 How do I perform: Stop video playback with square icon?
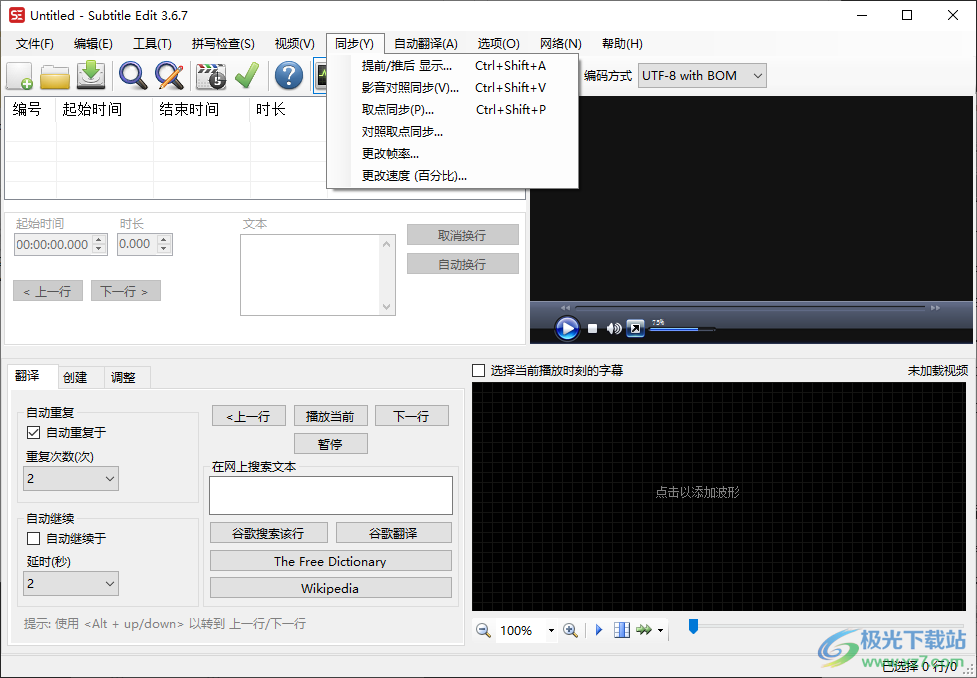tap(593, 328)
